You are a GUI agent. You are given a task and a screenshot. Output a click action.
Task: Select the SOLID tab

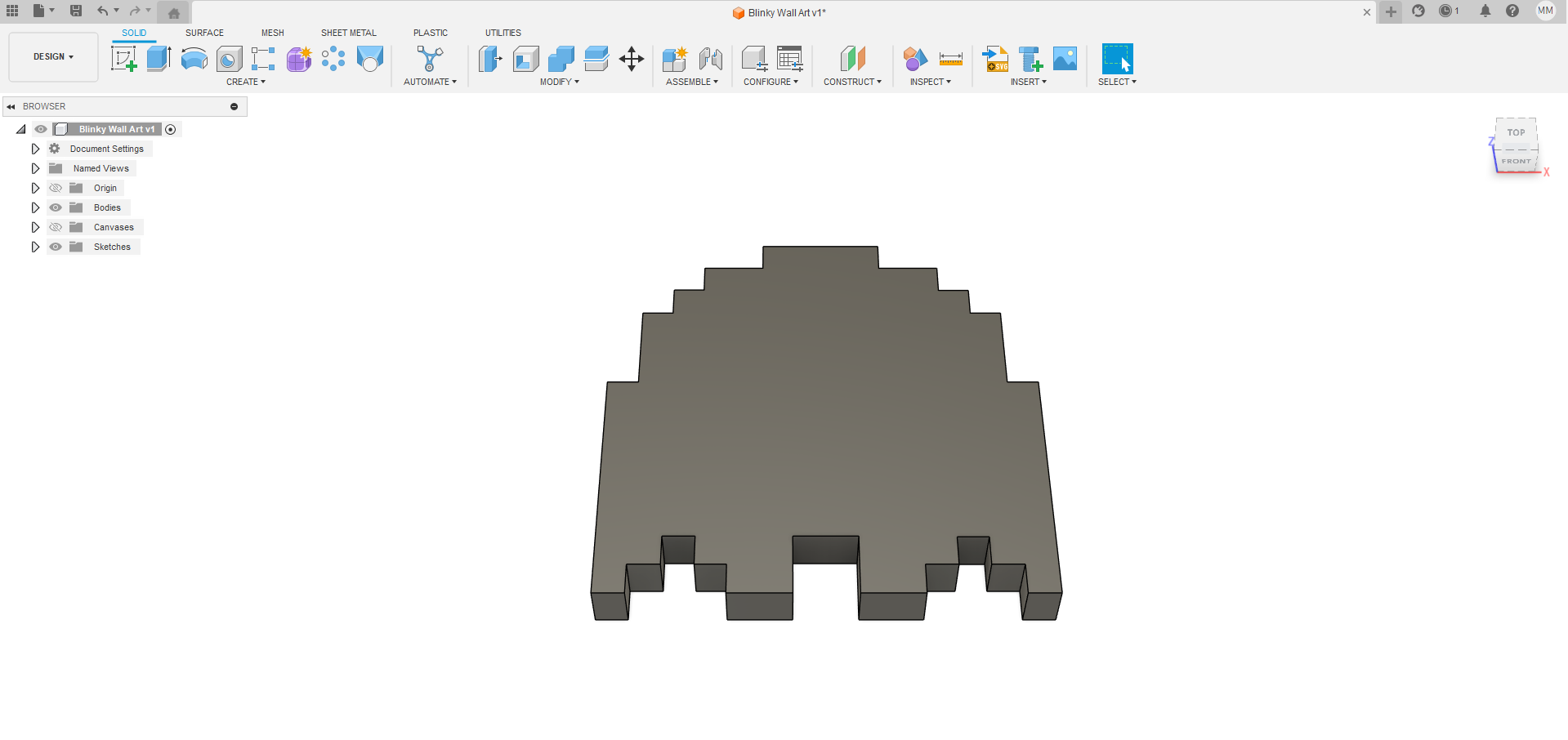[134, 33]
